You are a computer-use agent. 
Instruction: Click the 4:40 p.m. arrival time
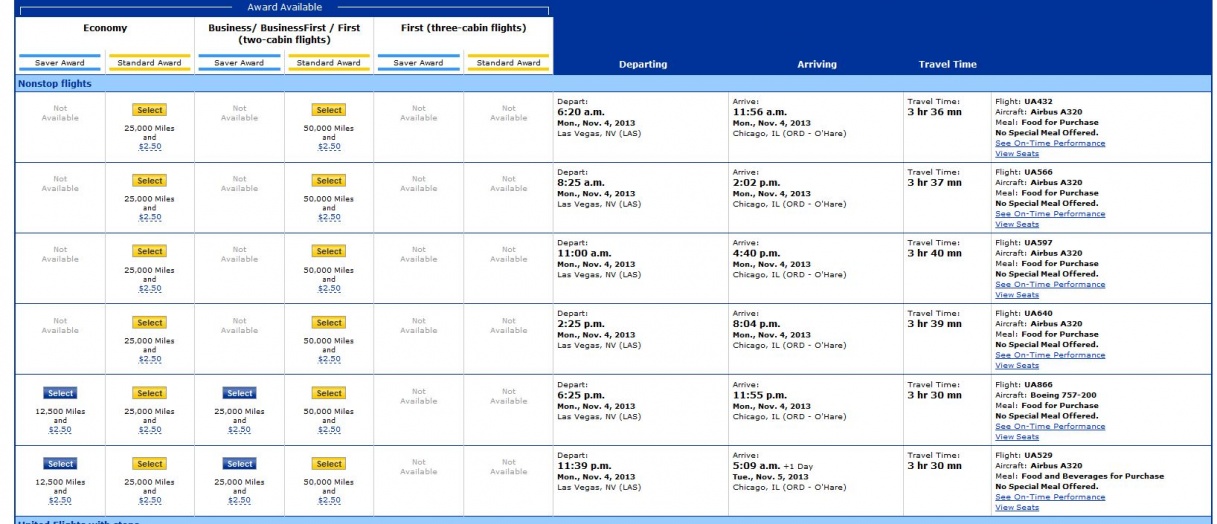click(x=756, y=253)
